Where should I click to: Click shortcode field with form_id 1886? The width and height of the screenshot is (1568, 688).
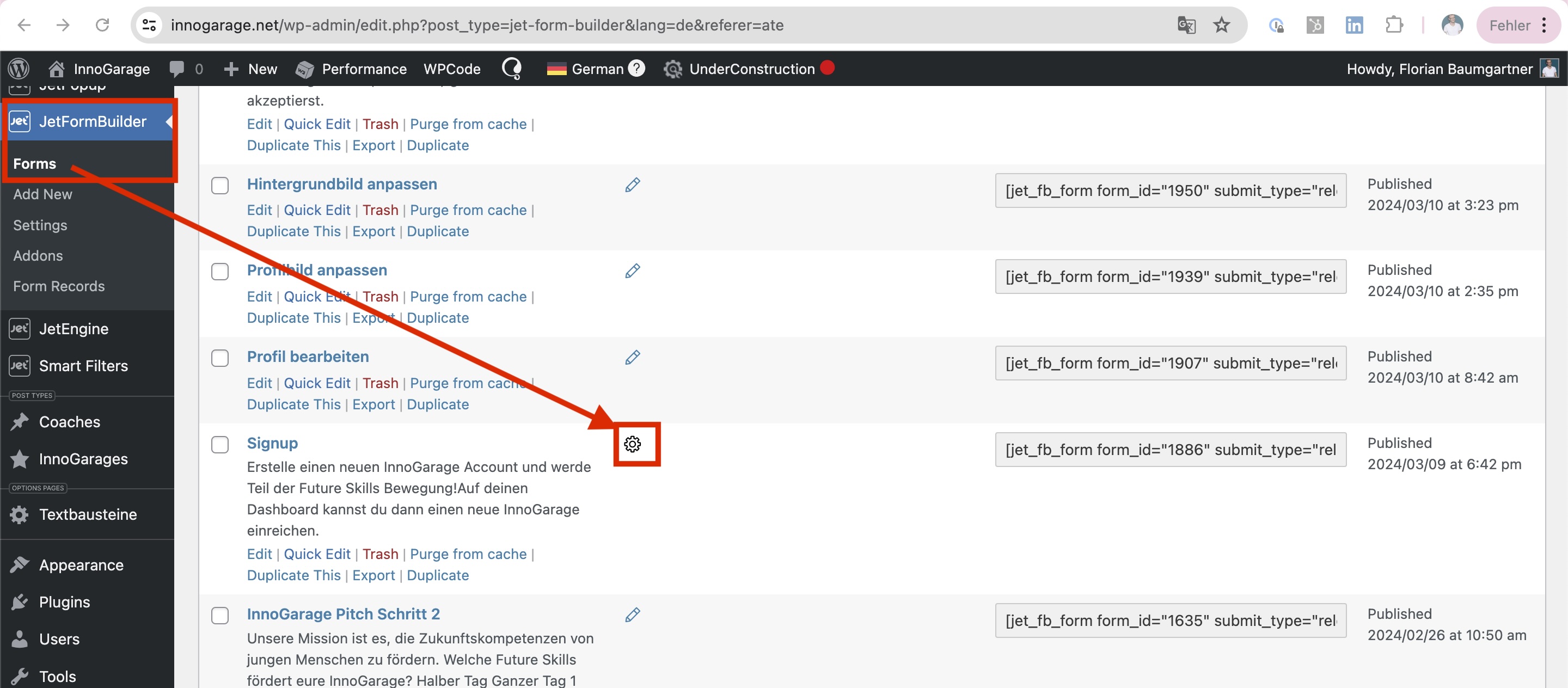point(1170,450)
